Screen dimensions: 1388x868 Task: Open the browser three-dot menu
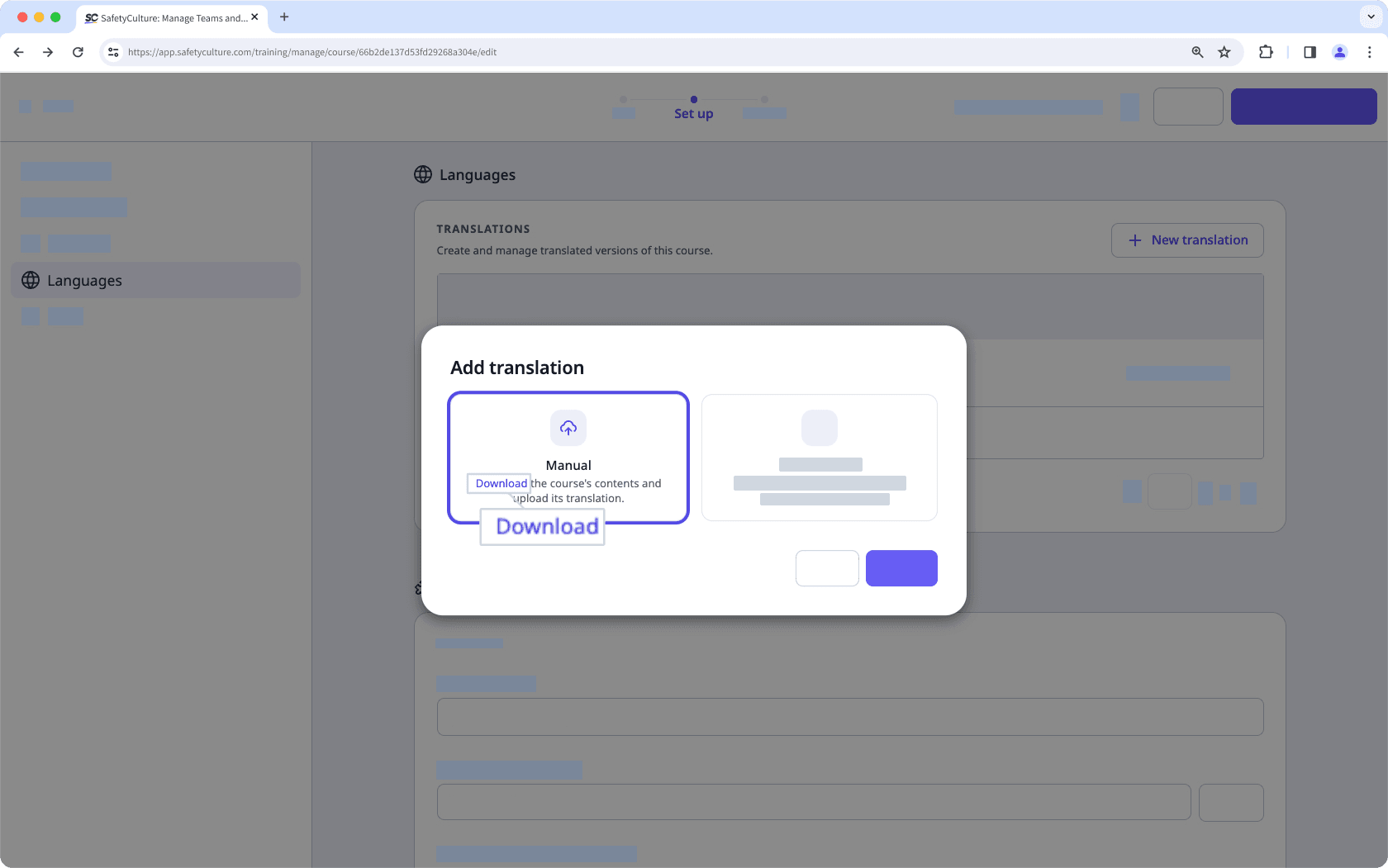click(x=1371, y=51)
